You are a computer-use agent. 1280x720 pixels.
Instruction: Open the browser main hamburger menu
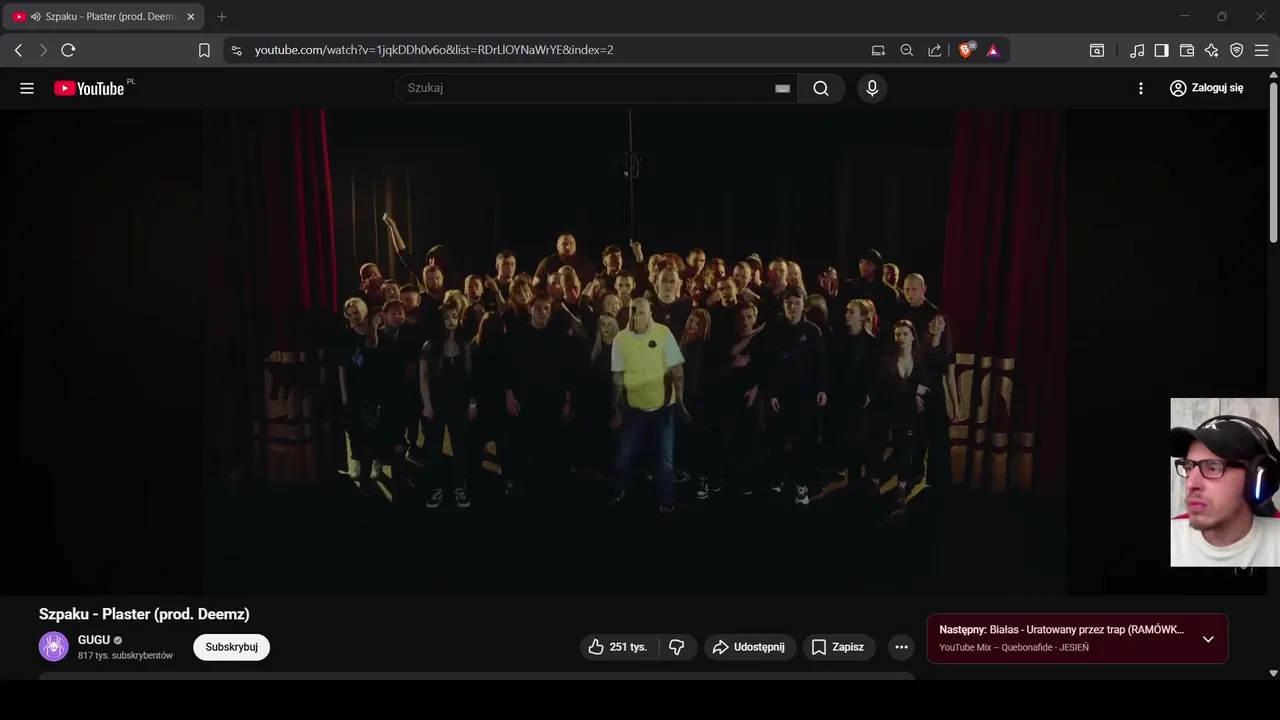[x=1262, y=50]
